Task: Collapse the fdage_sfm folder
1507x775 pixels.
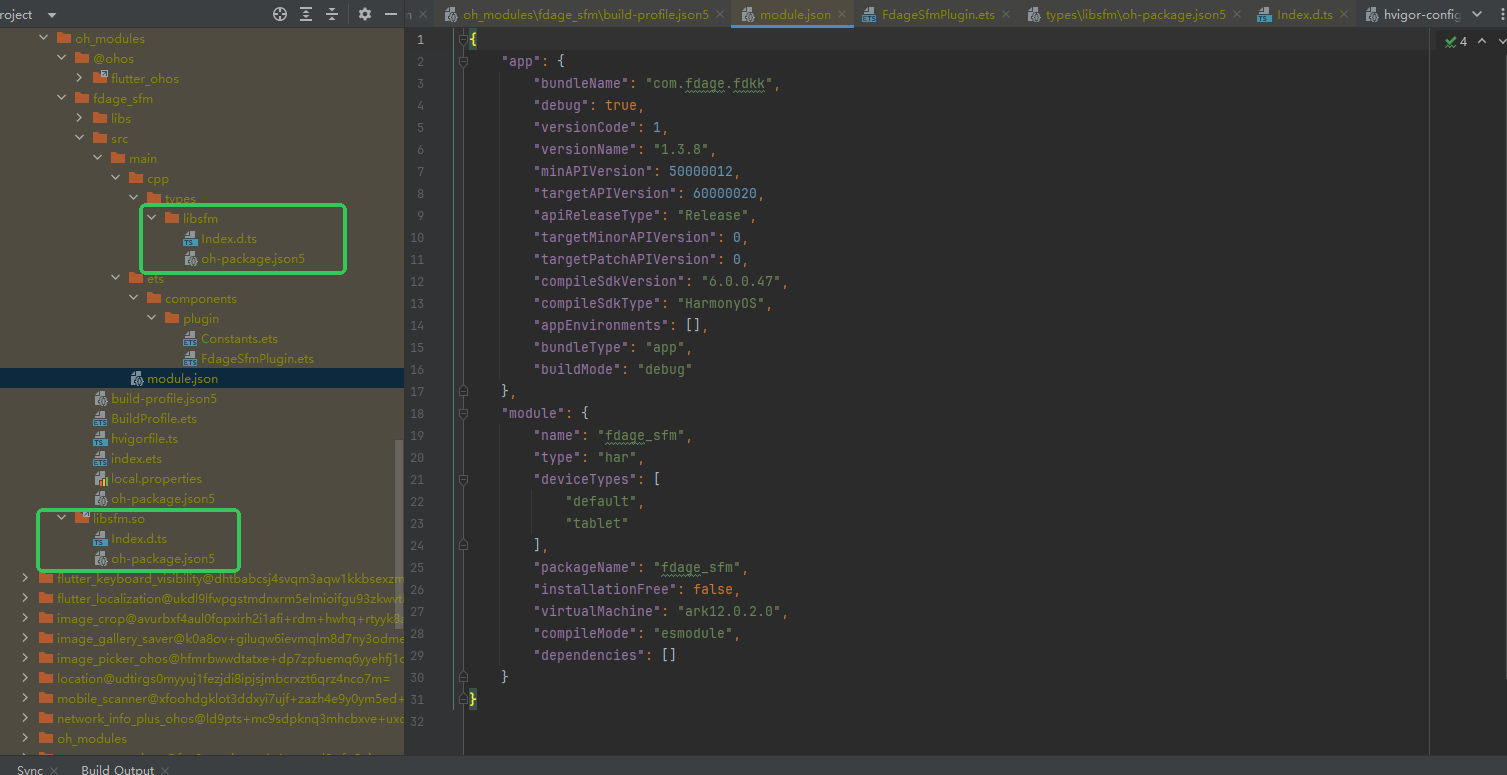Action: [x=62, y=98]
